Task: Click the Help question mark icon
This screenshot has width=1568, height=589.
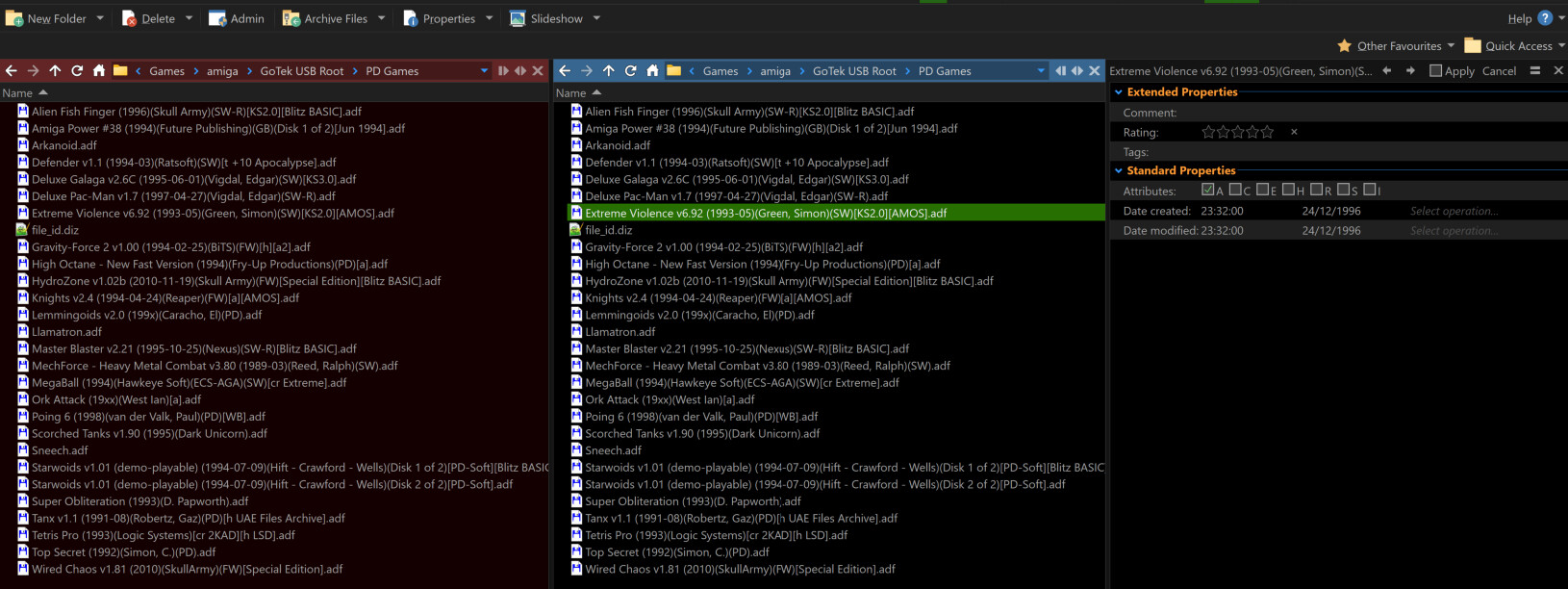Action: click(1545, 18)
